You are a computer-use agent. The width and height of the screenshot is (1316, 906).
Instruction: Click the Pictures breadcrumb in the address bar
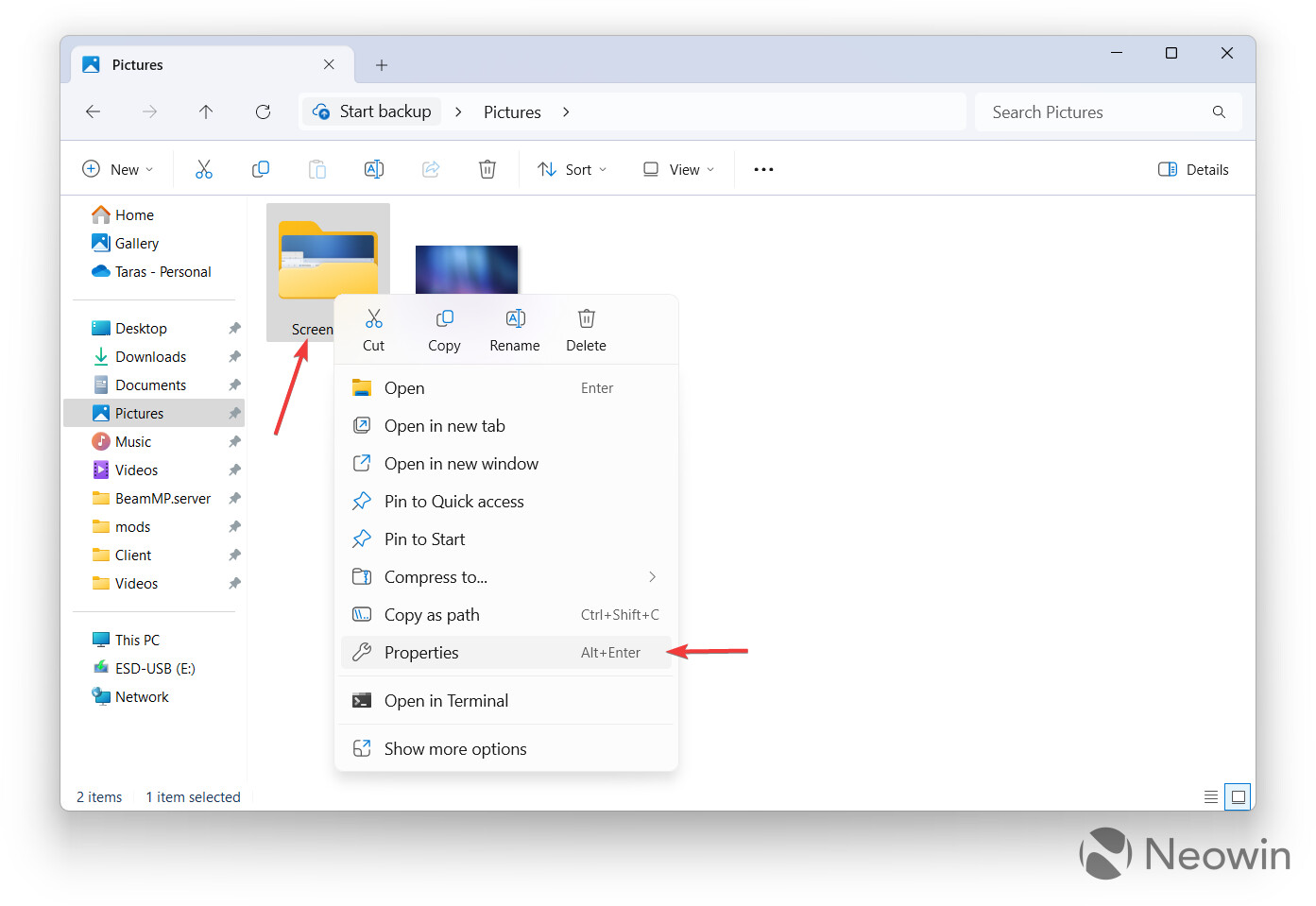click(512, 111)
